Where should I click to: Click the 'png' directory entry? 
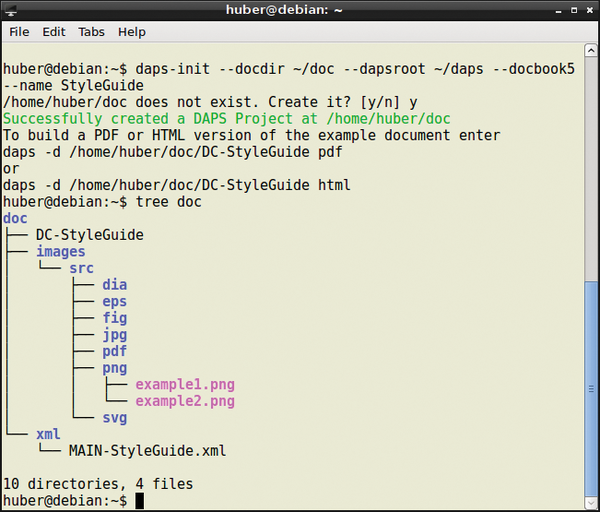pos(114,369)
